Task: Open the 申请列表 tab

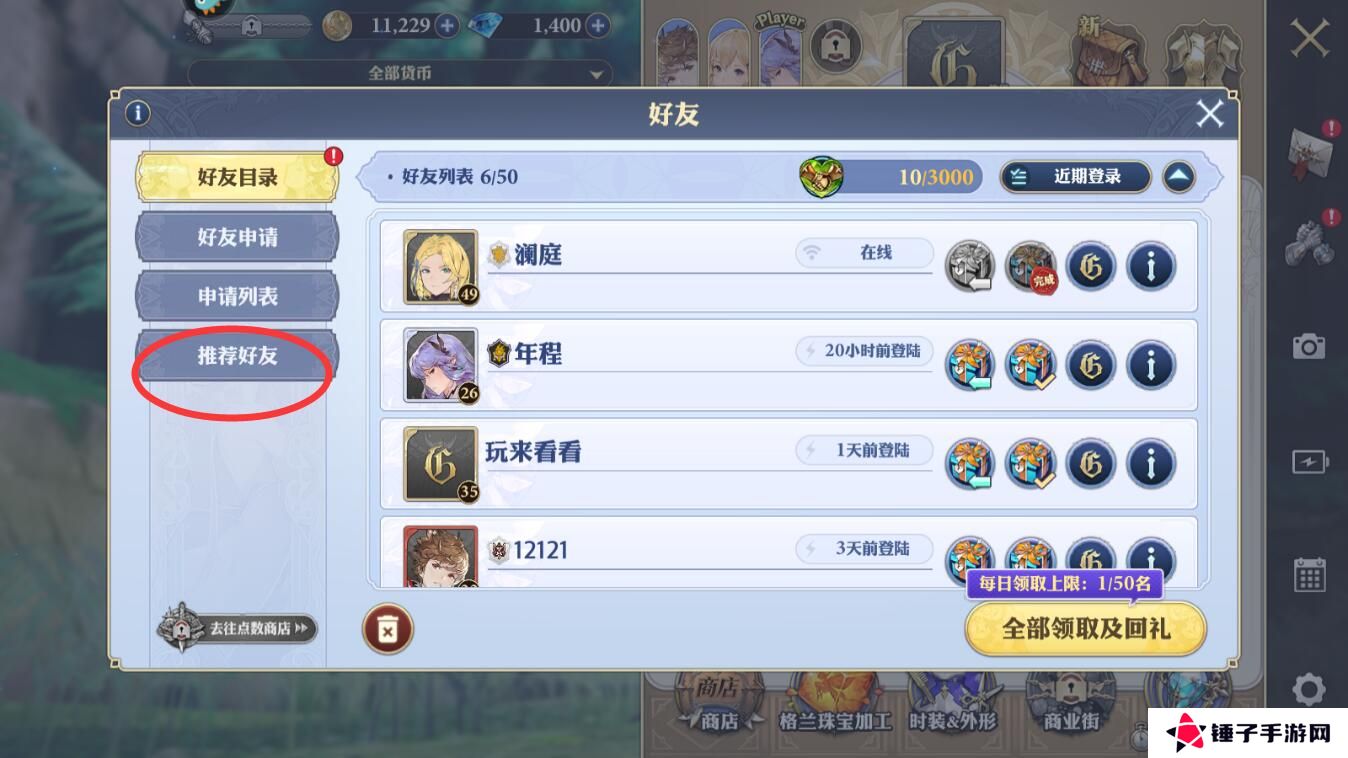Action: 237,296
